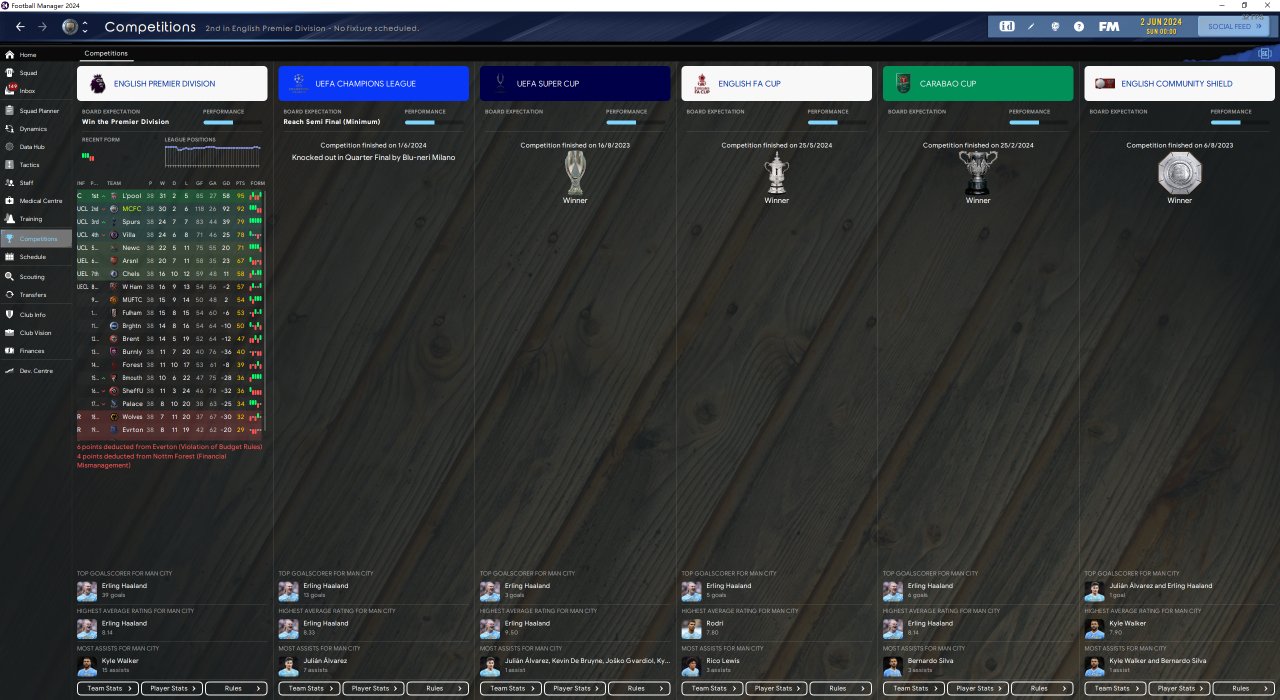Click the Schedule sidebar icon
This screenshot has height=700, width=1280.
(x=10, y=257)
